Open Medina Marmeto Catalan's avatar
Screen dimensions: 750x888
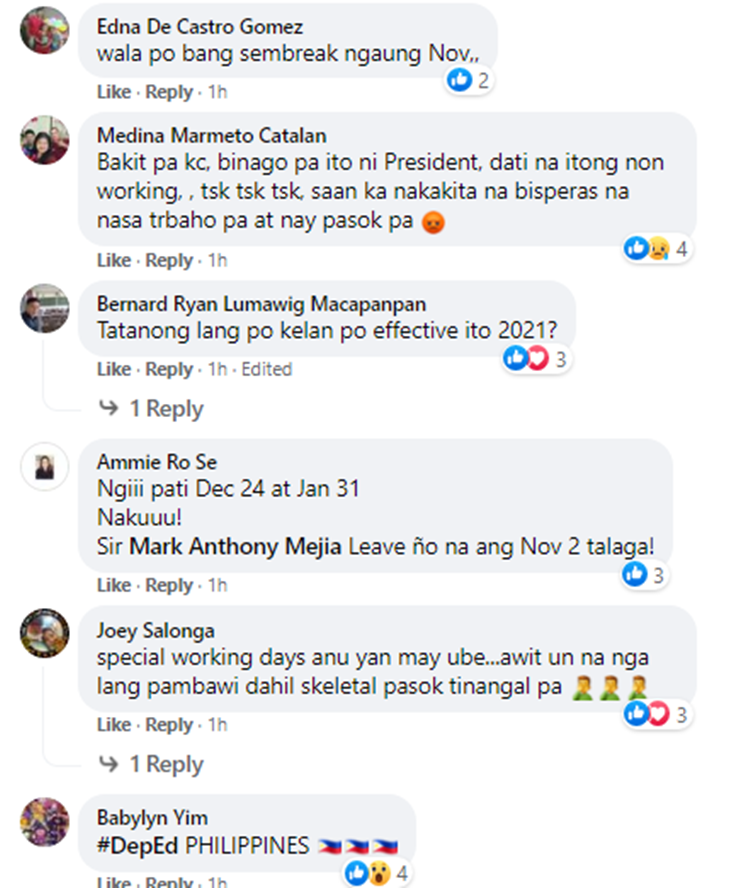(45, 140)
